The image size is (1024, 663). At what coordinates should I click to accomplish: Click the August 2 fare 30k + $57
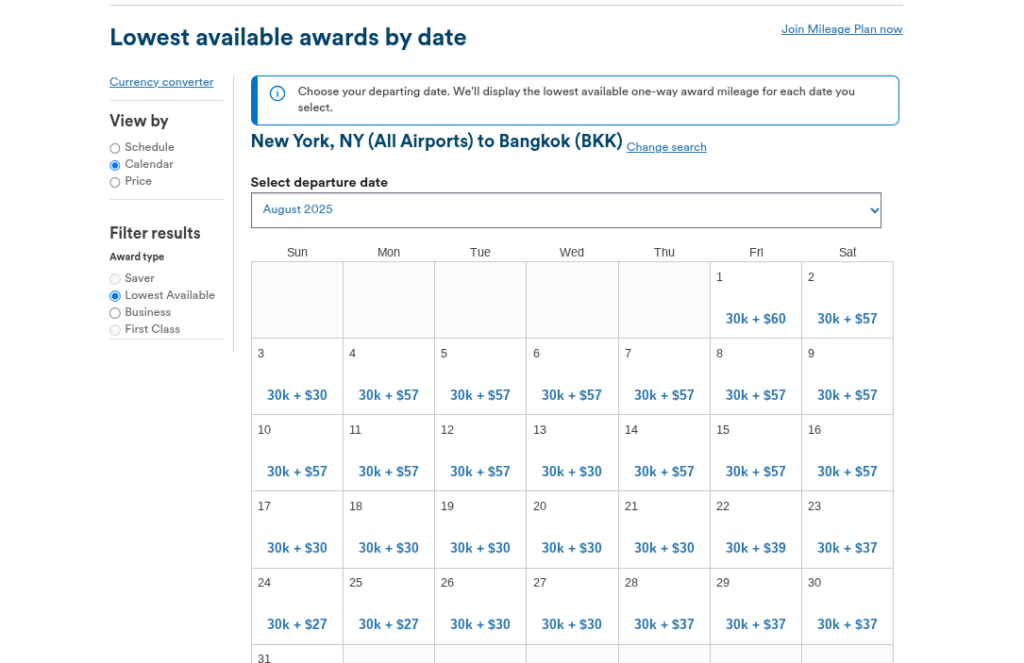(x=847, y=319)
